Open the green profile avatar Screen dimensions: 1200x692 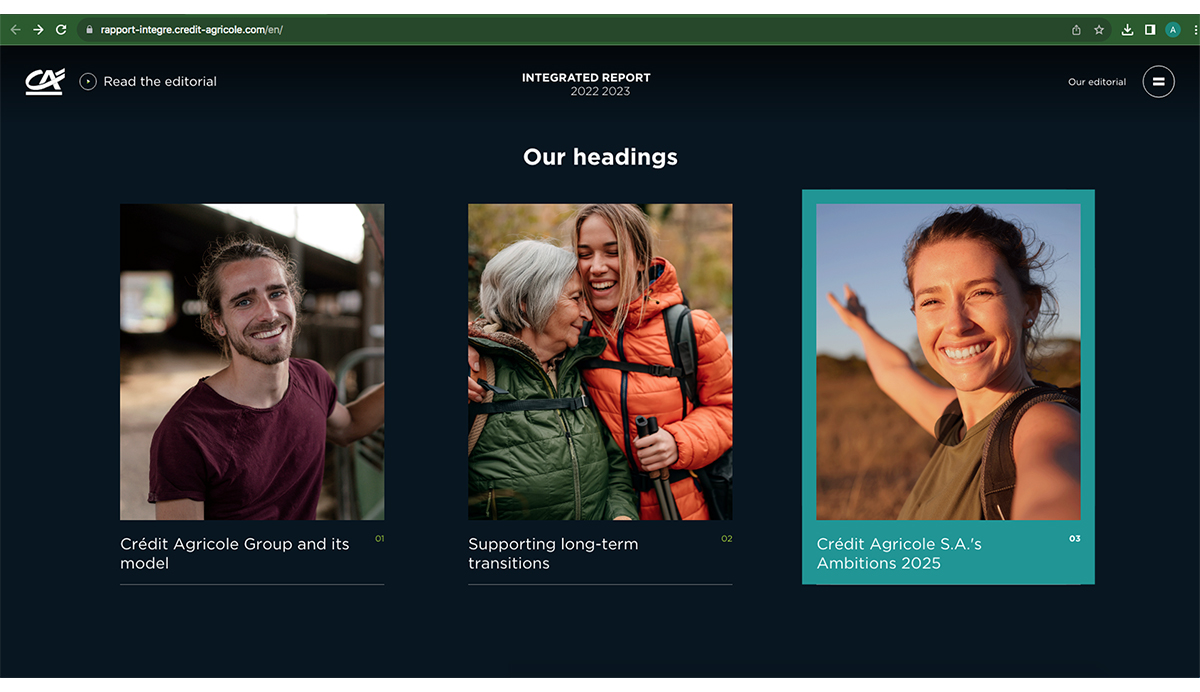pos(1173,30)
